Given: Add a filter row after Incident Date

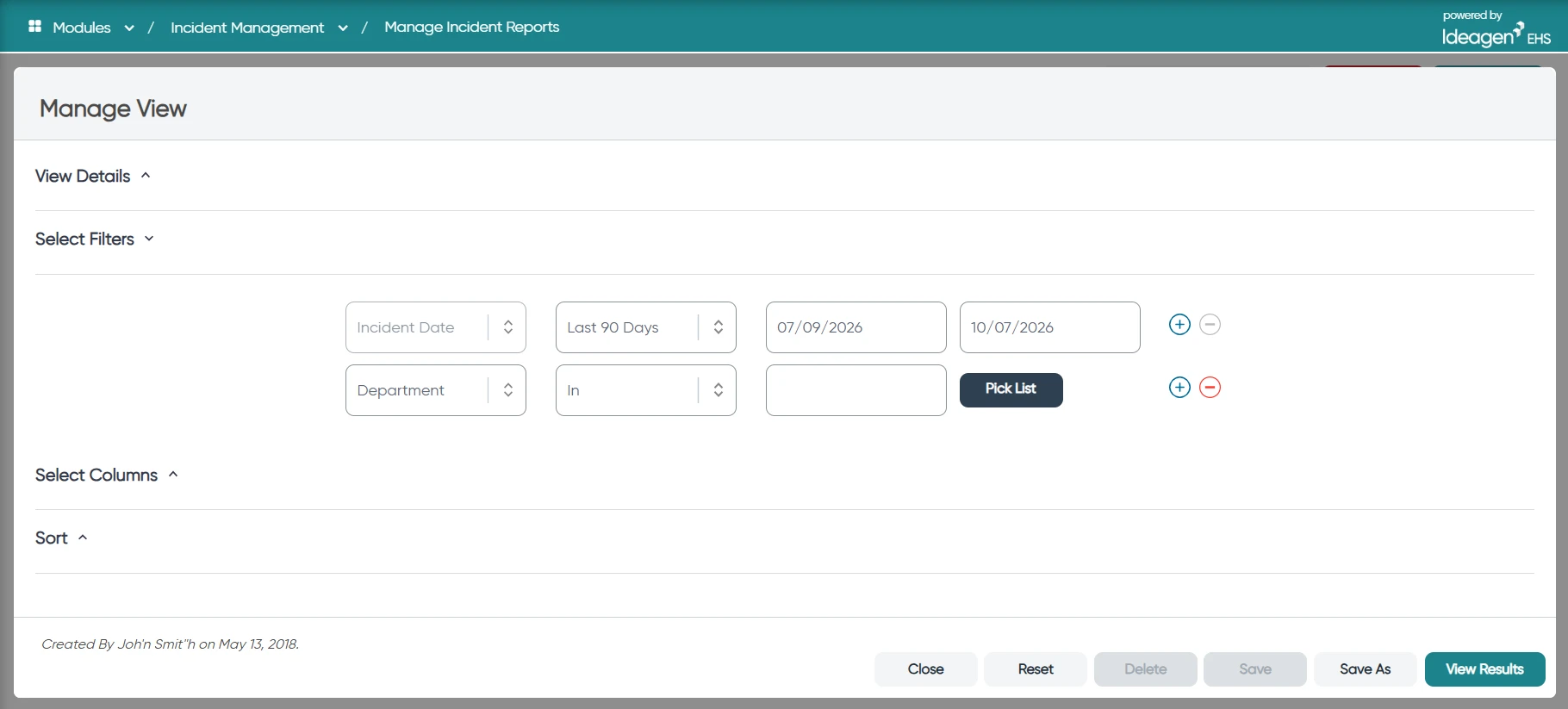Looking at the screenshot, I should click(x=1179, y=325).
